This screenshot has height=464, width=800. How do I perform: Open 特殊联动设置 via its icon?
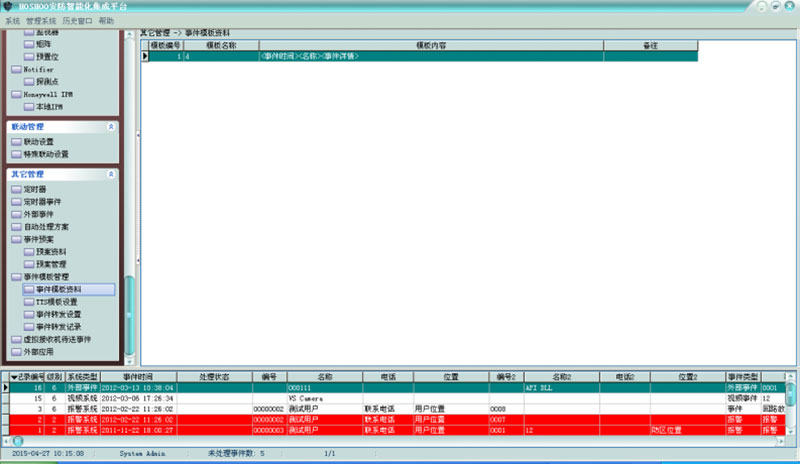16,154
